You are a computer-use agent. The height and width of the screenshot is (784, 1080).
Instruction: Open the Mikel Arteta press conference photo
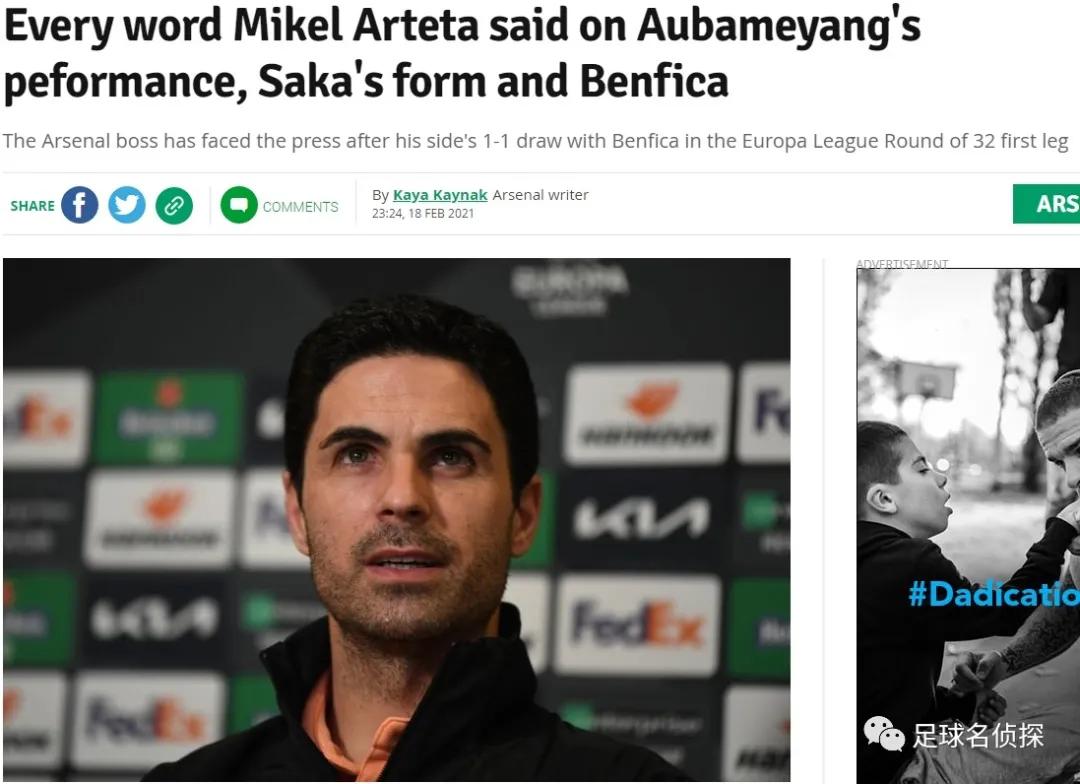pos(397,520)
